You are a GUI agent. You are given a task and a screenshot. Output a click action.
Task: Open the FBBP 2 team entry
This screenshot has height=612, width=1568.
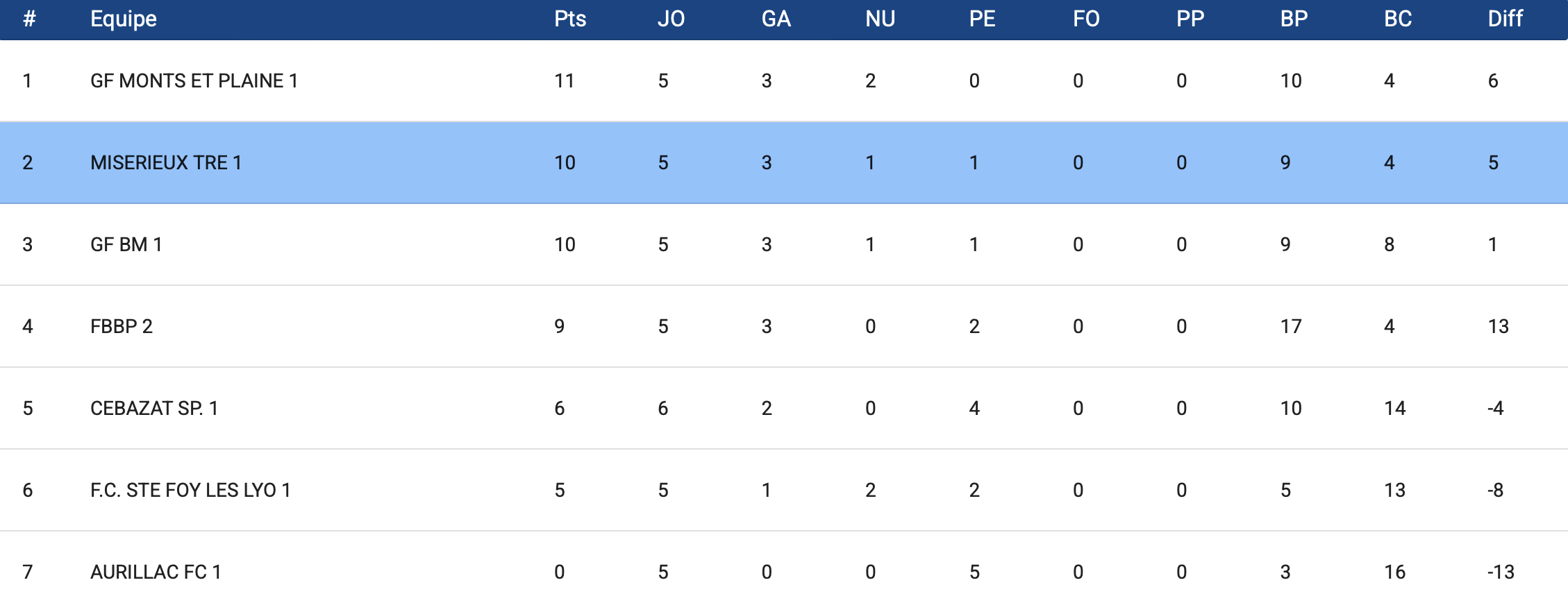(122, 327)
